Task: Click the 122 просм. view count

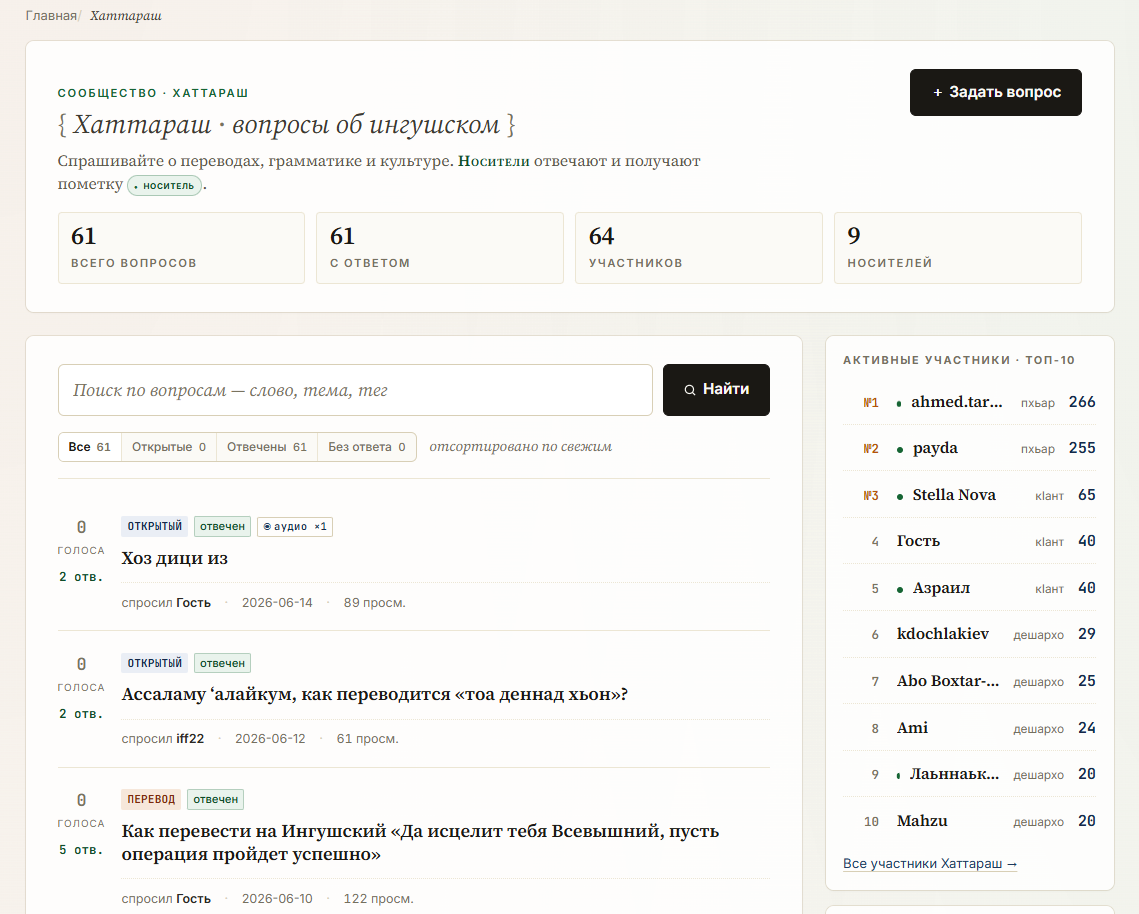Action: pos(378,899)
